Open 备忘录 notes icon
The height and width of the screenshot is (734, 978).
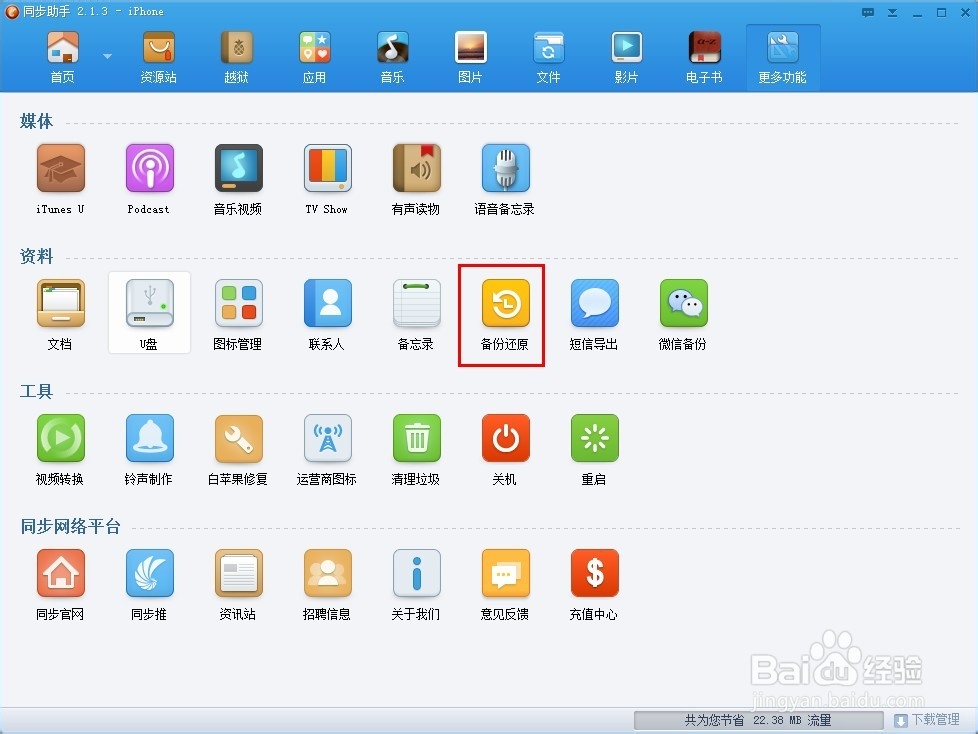point(417,303)
